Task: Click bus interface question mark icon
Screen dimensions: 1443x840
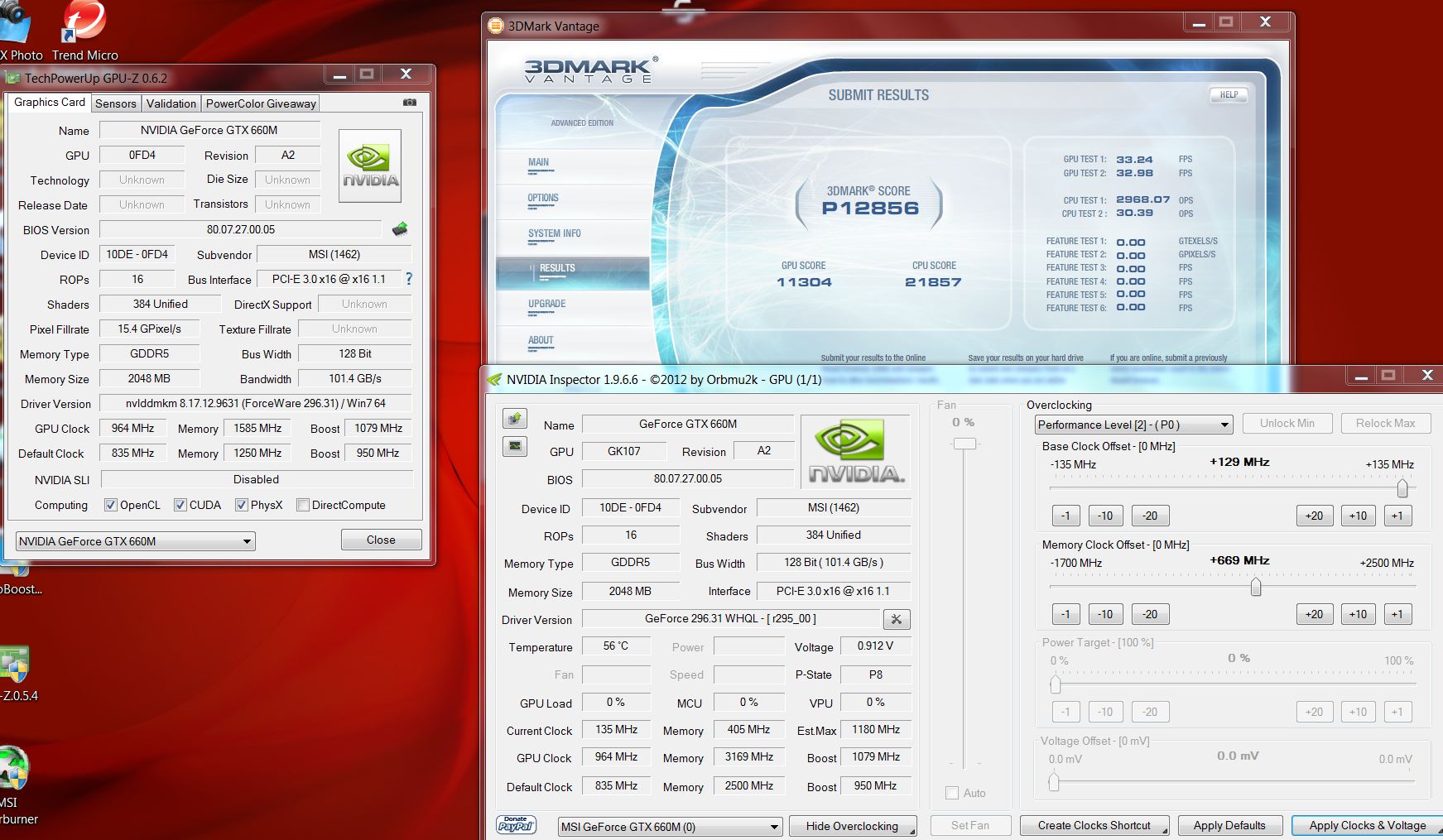Action: (x=408, y=279)
